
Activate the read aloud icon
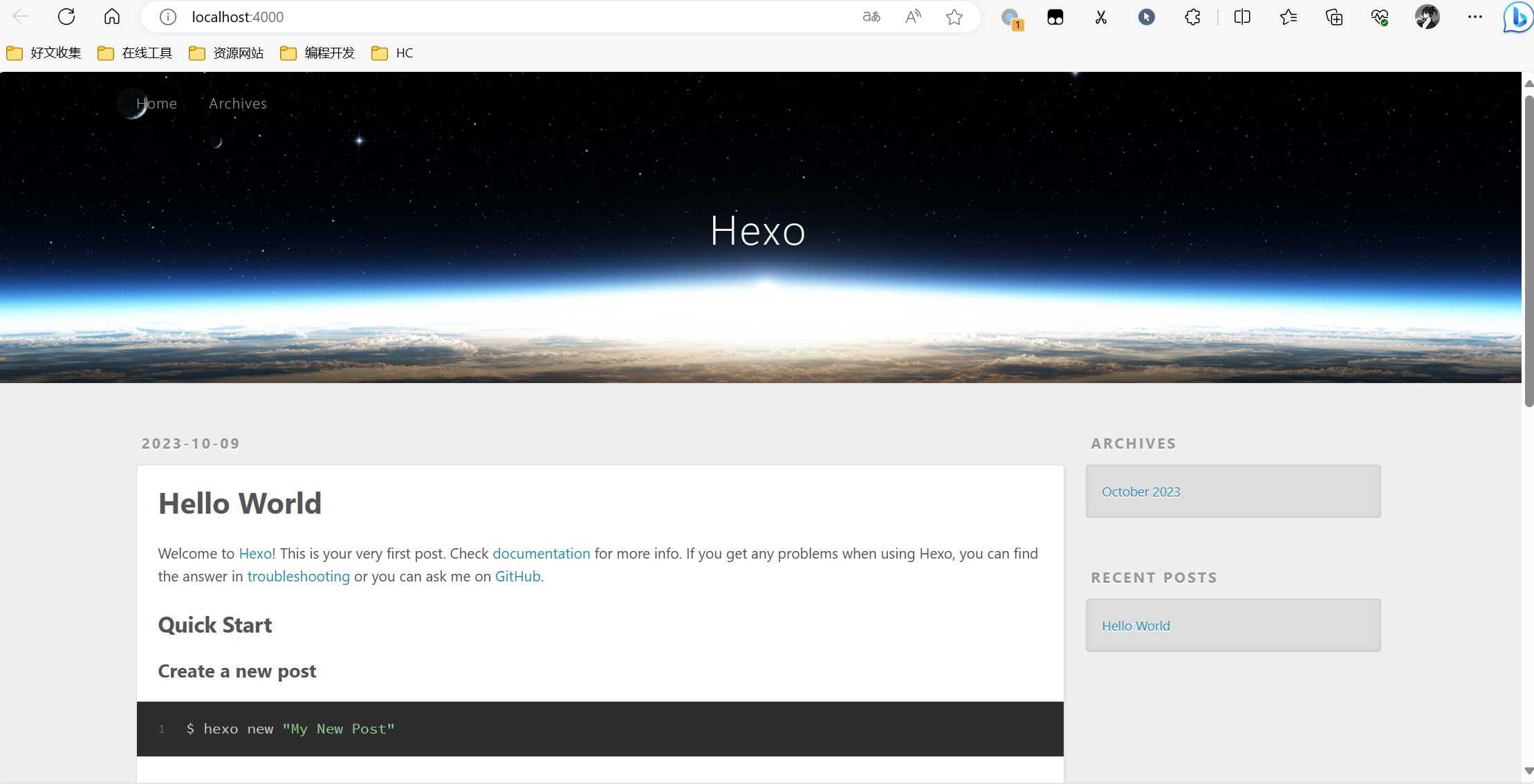(x=913, y=17)
